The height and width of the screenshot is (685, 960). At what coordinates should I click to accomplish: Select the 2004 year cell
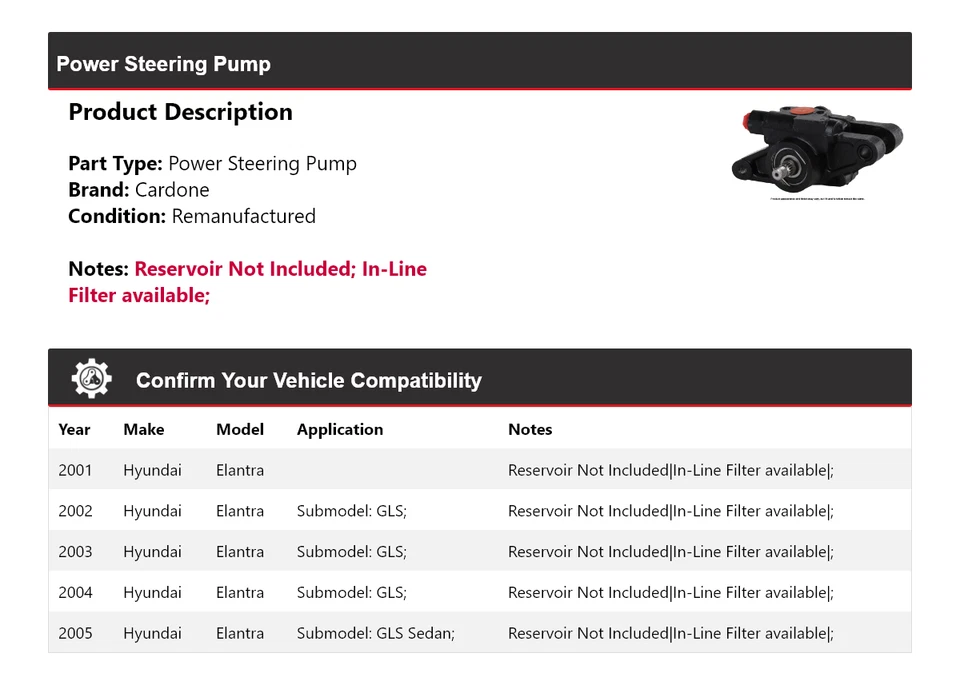pos(75,593)
